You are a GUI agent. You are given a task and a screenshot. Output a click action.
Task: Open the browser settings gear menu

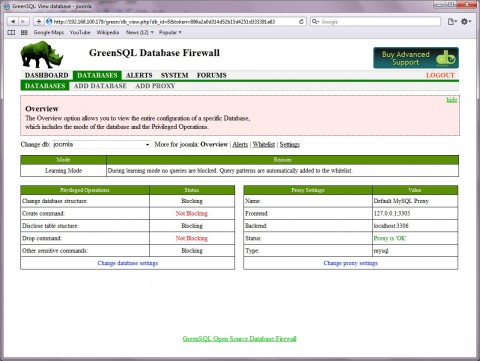click(x=466, y=21)
